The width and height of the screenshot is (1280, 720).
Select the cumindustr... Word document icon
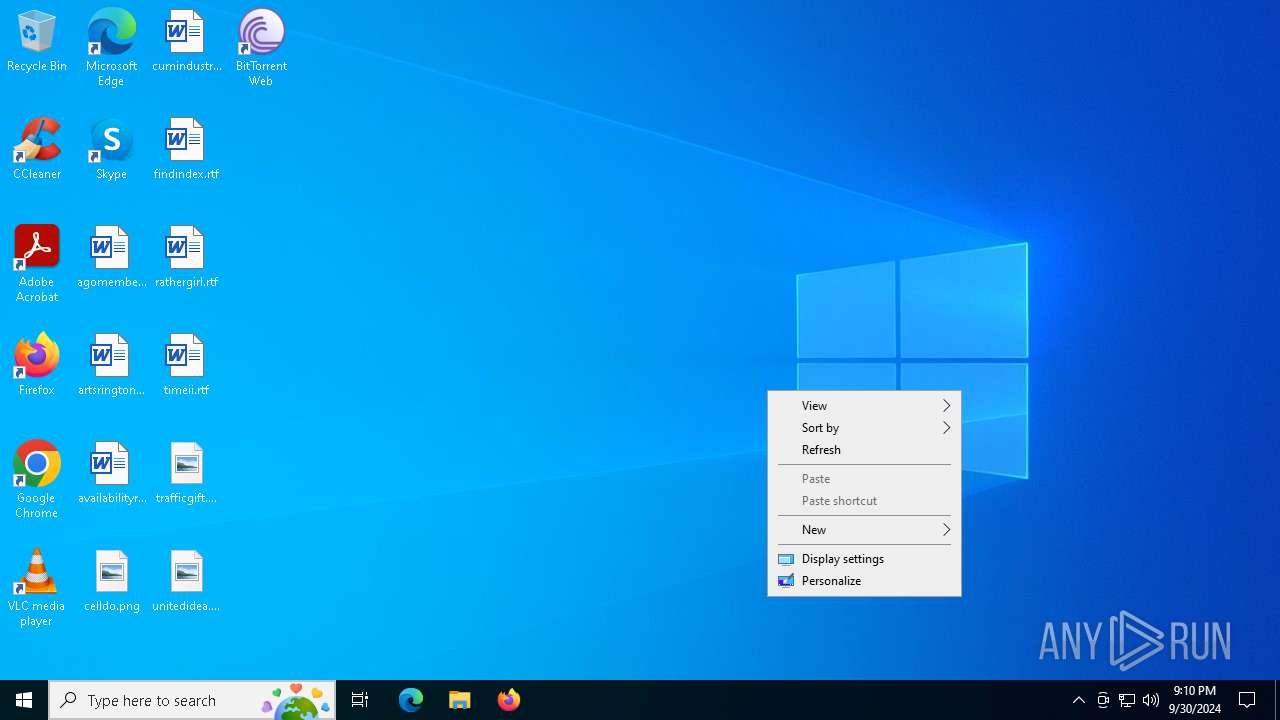(186, 41)
